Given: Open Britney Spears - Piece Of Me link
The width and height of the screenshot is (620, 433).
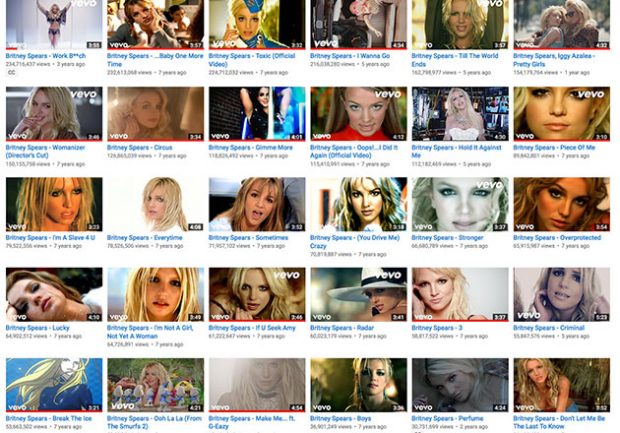Looking at the screenshot, I should tap(554, 147).
